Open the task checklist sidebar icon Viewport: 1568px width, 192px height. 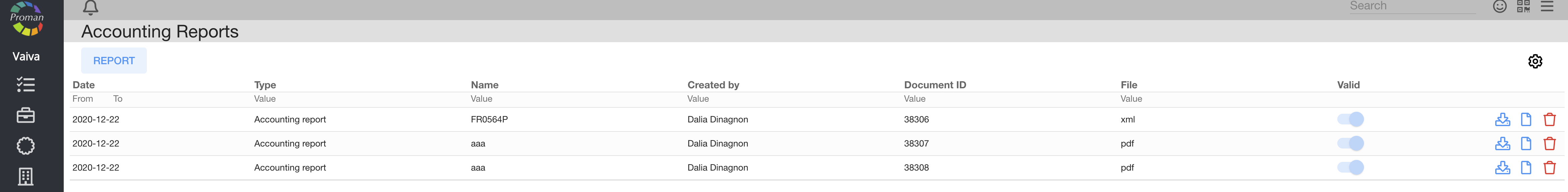point(25,84)
